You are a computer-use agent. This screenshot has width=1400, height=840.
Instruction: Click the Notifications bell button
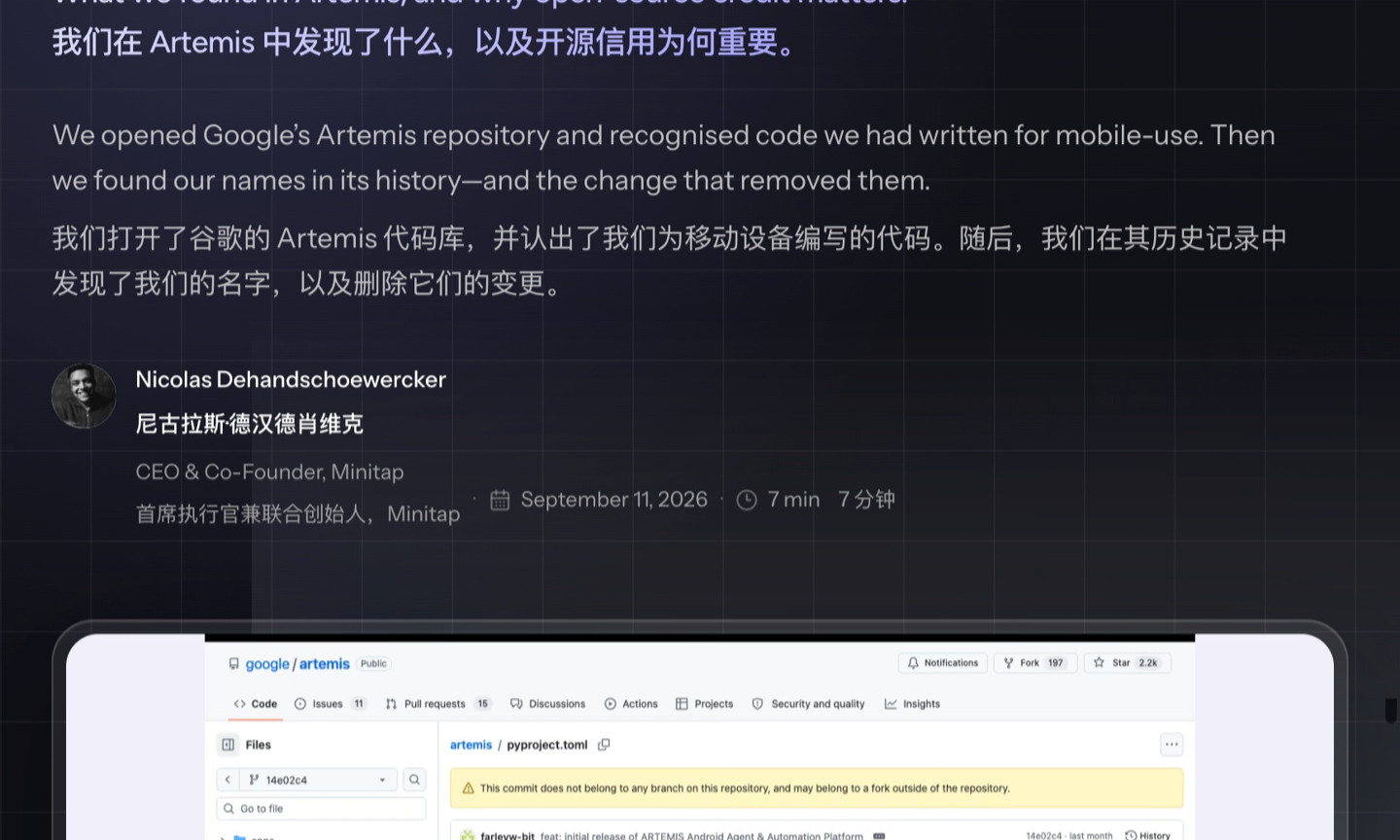942,663
